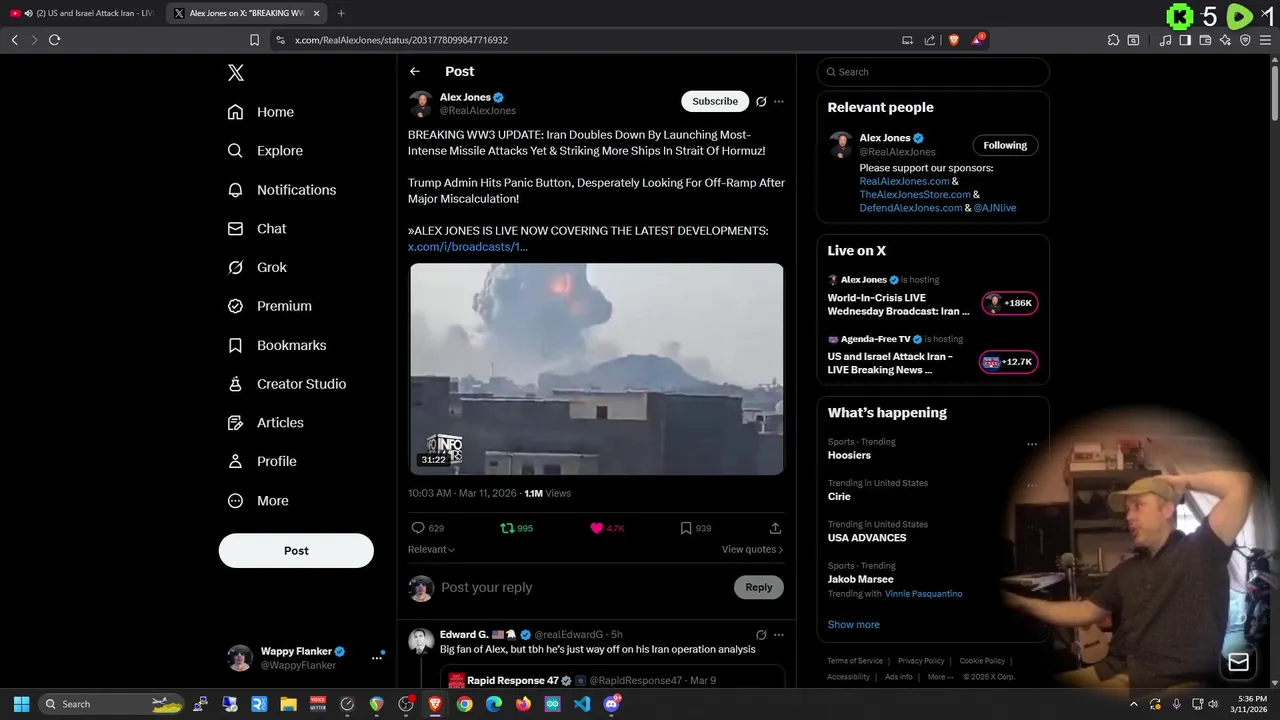1280x720 pixels.
Task: Reload the page
Action: pos(54,40)
